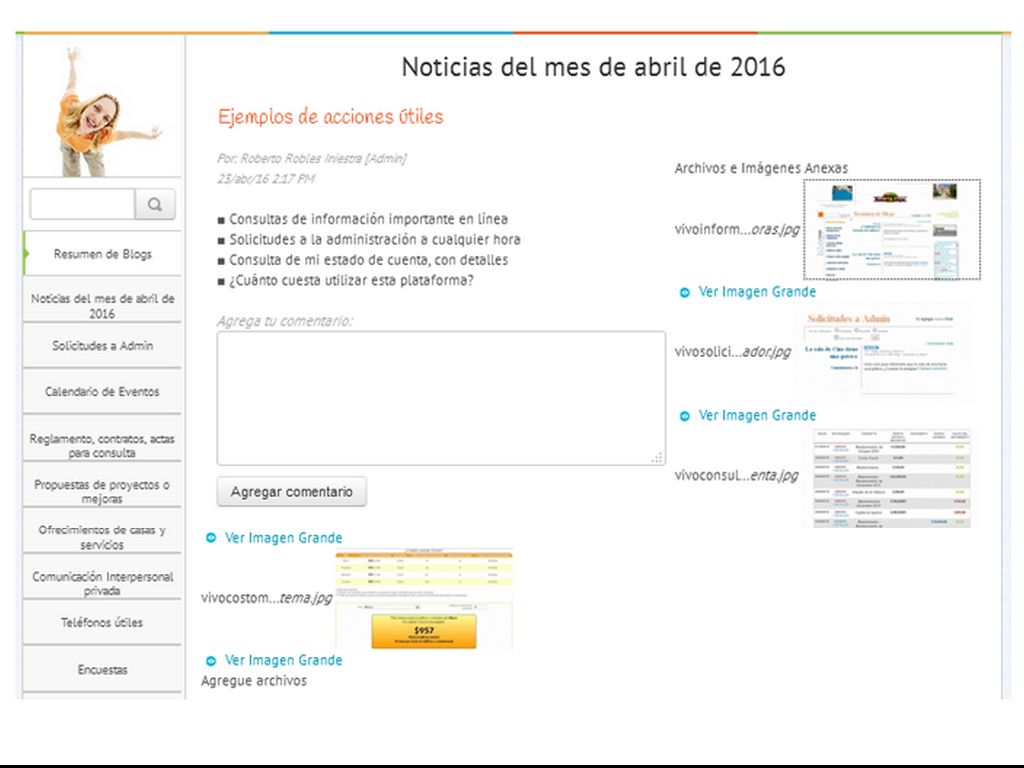1024x768 pixels.
Task: Open Reglamento, contratos, actas para consulta
Action: tap(103, 446)
